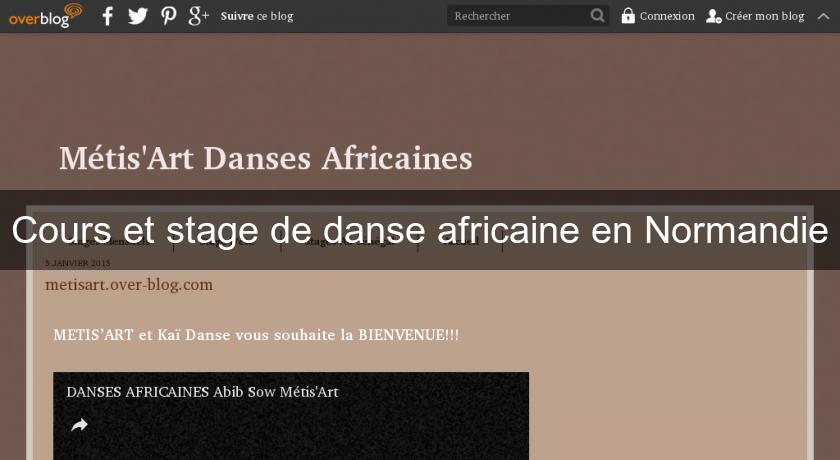Click the search magnifier icon

pyautogui.click(x=597, y=16)
